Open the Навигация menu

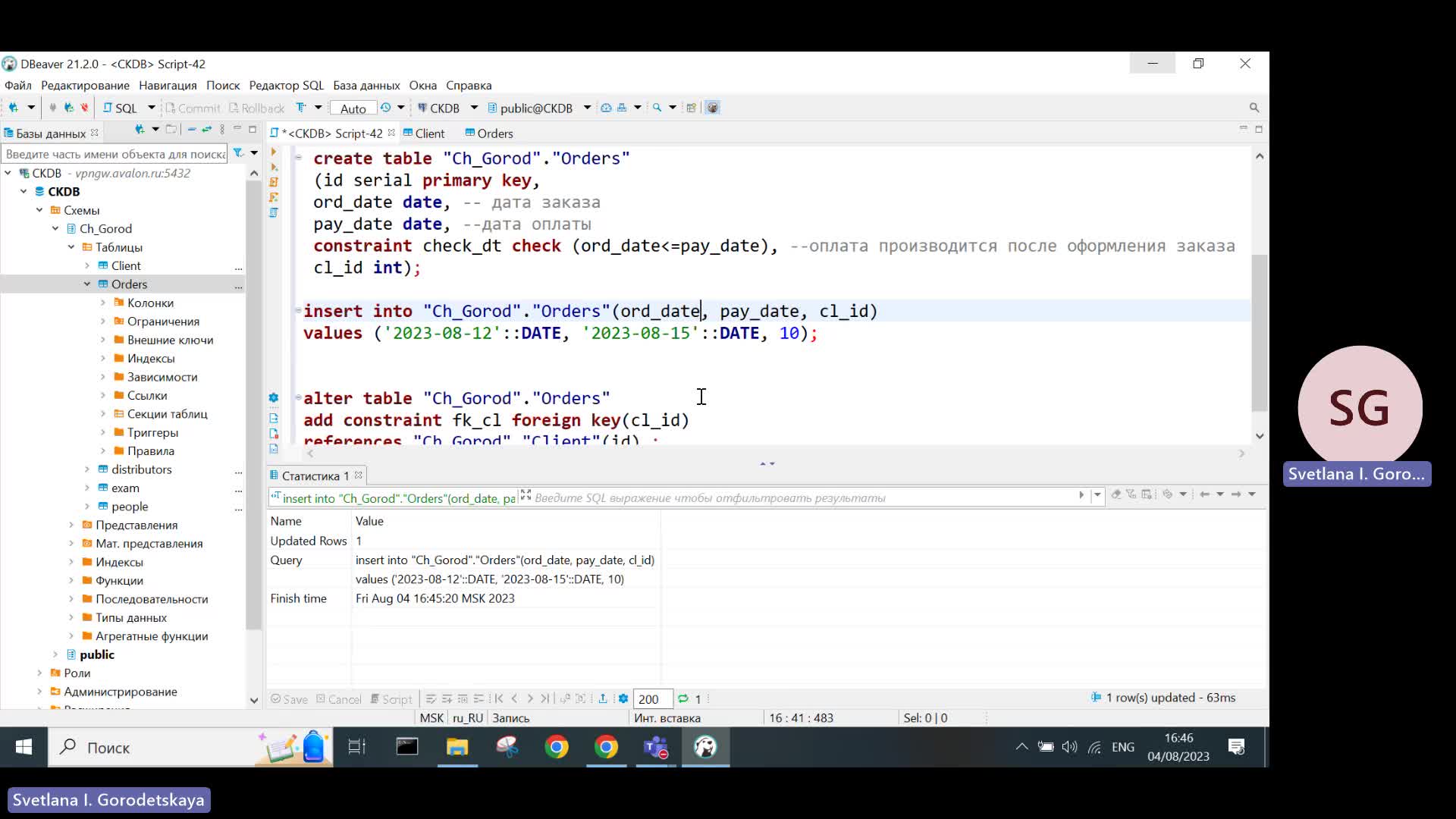tap(168, 85)
